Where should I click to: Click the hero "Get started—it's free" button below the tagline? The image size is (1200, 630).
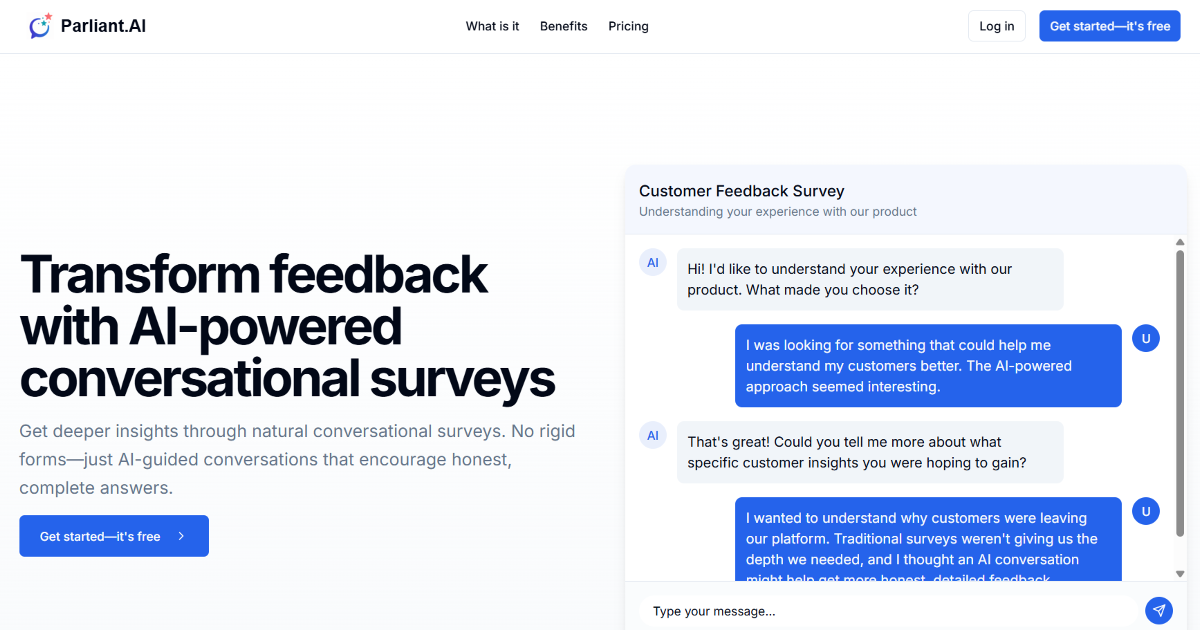tap(114, 536)
